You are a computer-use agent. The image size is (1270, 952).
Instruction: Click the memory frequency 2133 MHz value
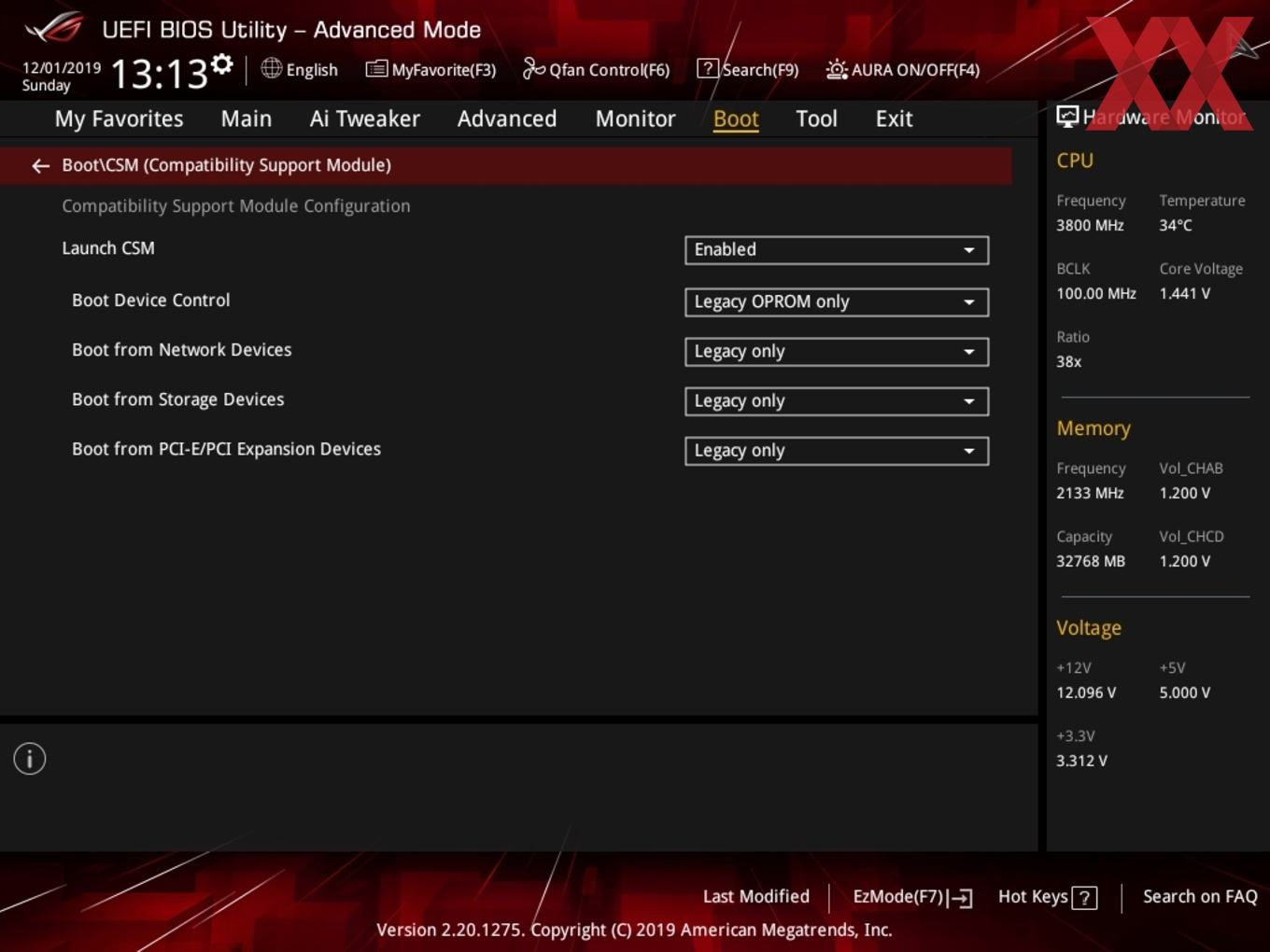(1090, 494)
